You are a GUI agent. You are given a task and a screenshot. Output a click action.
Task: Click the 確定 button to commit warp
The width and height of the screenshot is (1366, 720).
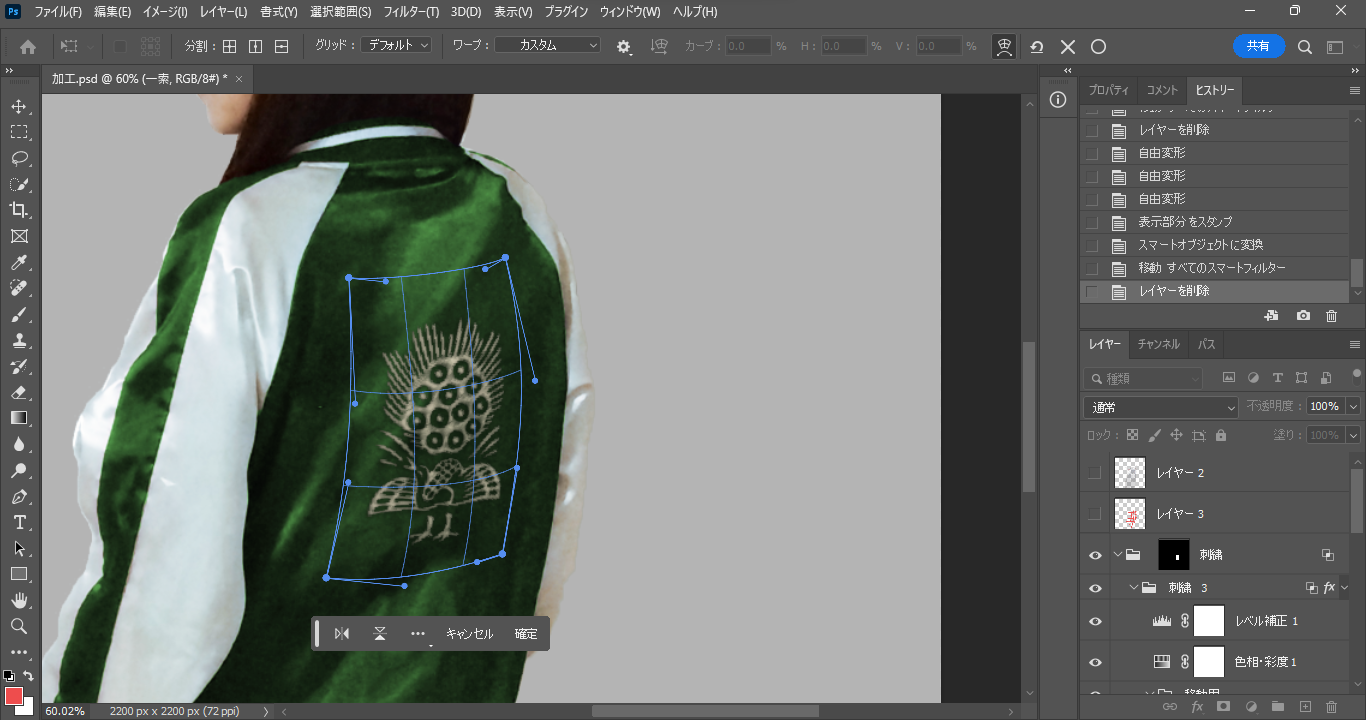526,634
